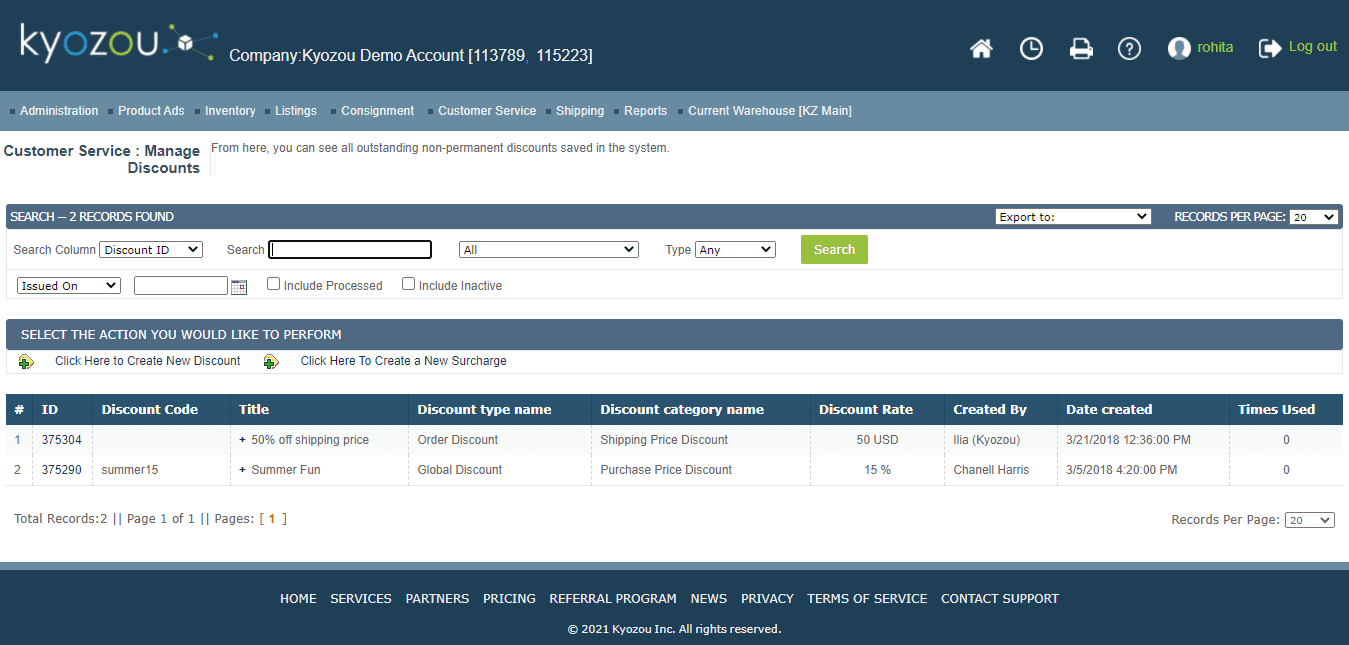Viewport: 1349px width, 645px height.
Task: Open the clock history icon
Action: coord(1031,48)
